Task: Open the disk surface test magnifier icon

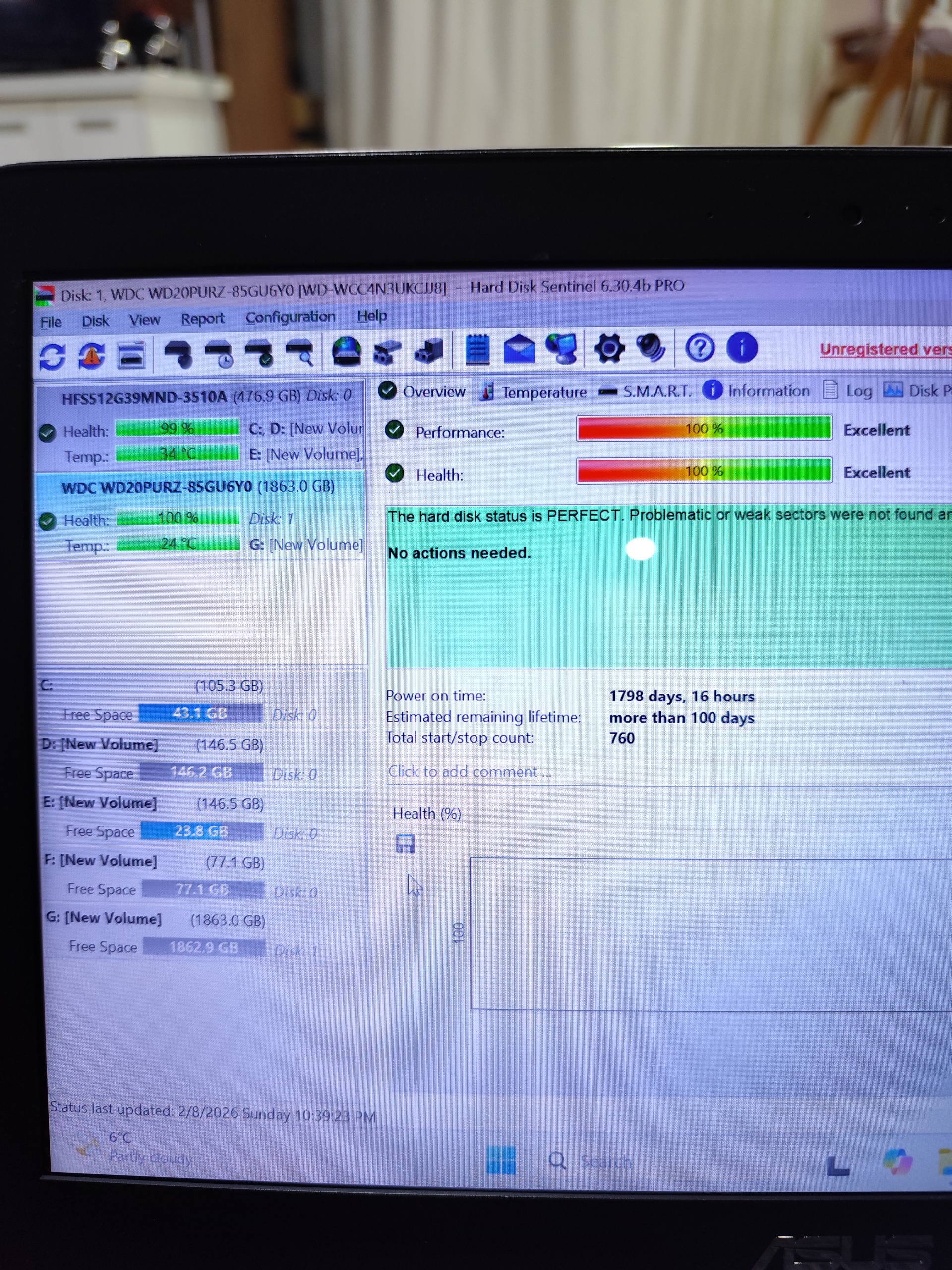Action: coord(300,353)
